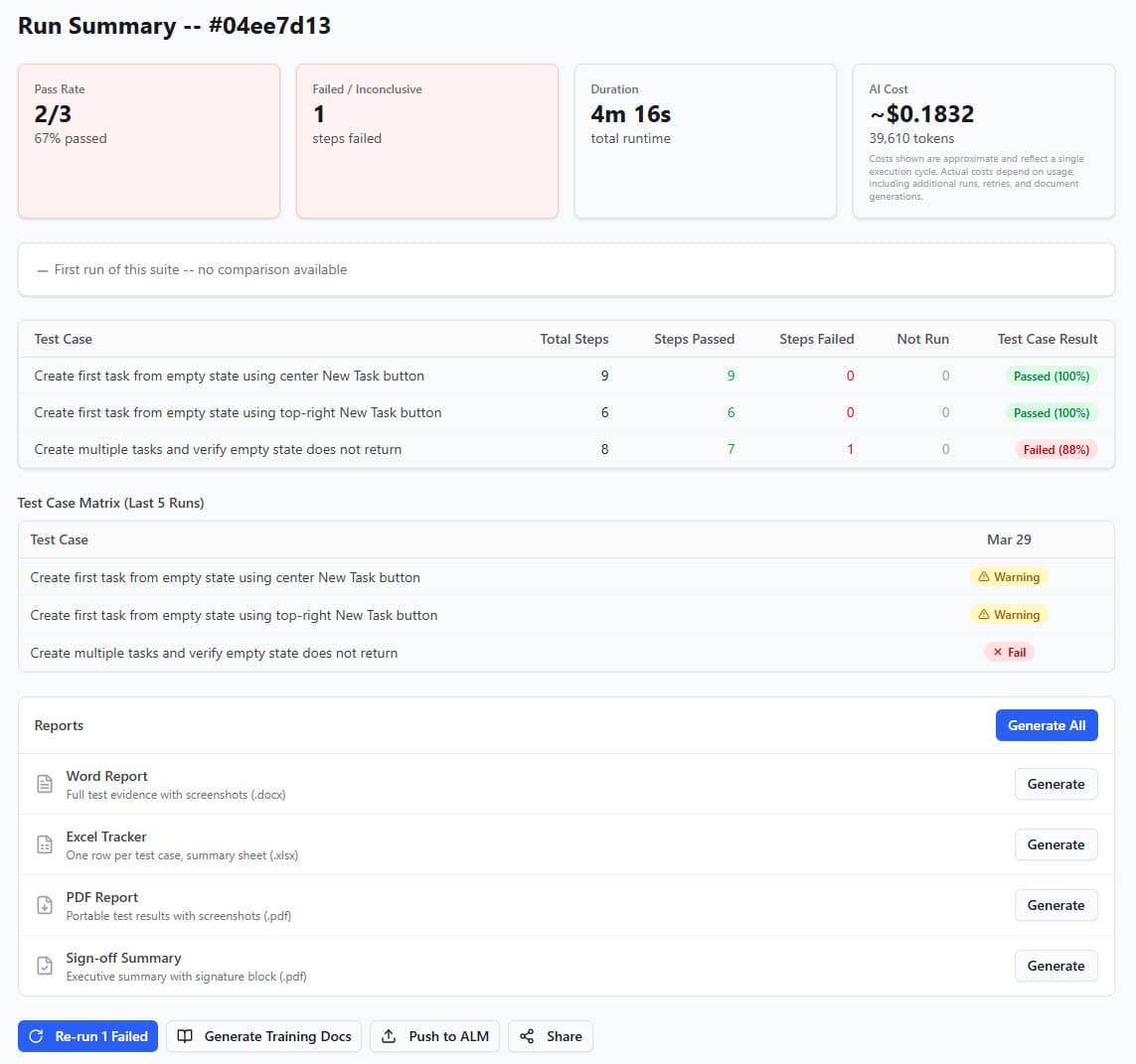
Task: Click the Word Report document icon
Action: pyautogui.click(x=45, y=784)
